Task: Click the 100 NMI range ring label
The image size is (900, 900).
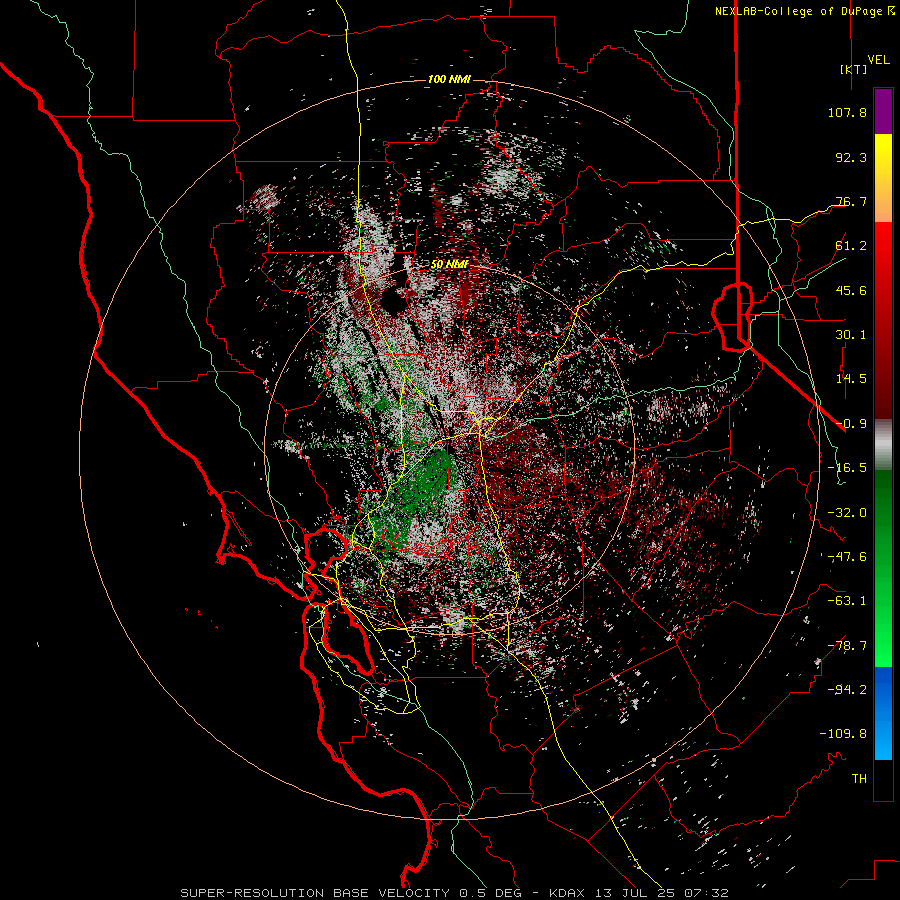Action: click(x=449, y=79)
